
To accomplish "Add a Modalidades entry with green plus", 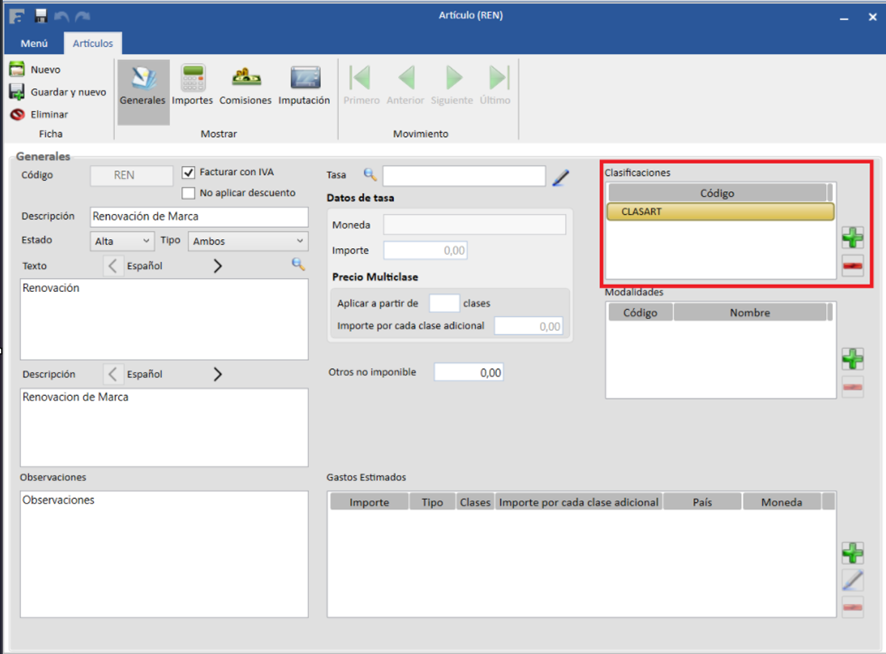I will pos(852,359).
